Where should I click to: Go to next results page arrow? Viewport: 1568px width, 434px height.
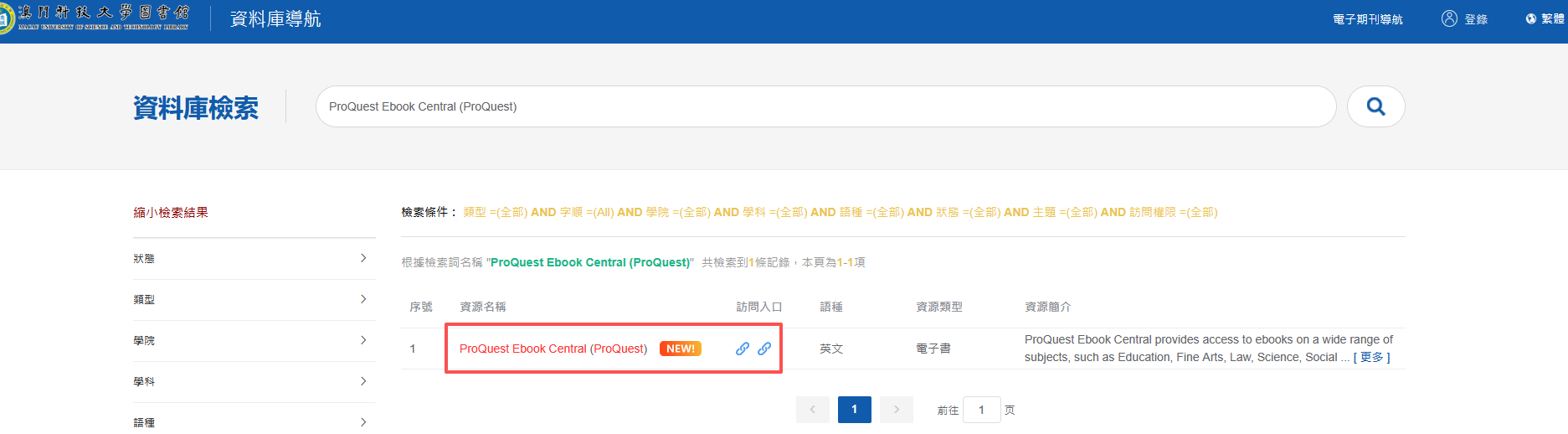pos(897,410)
